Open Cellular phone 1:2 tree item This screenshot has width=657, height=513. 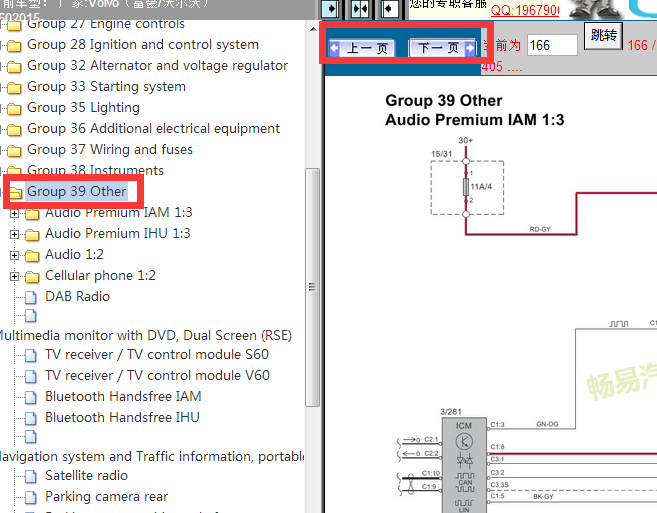(100, 275)
